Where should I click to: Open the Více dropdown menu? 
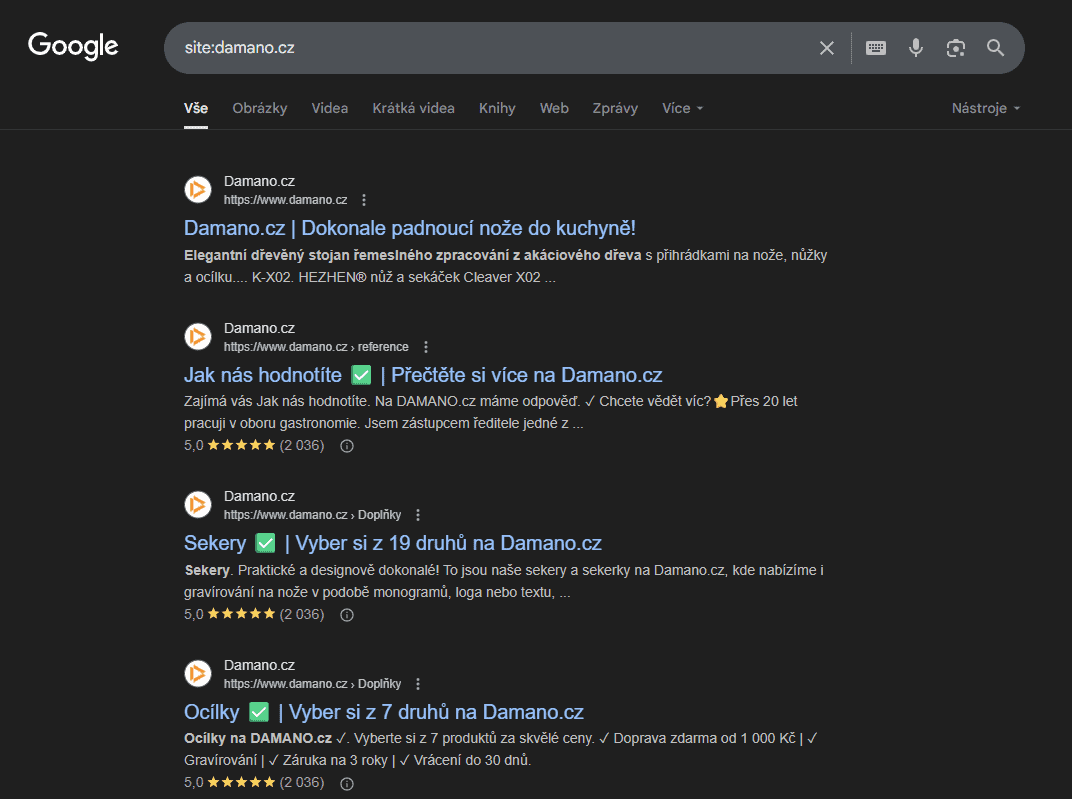coord(682,108)
